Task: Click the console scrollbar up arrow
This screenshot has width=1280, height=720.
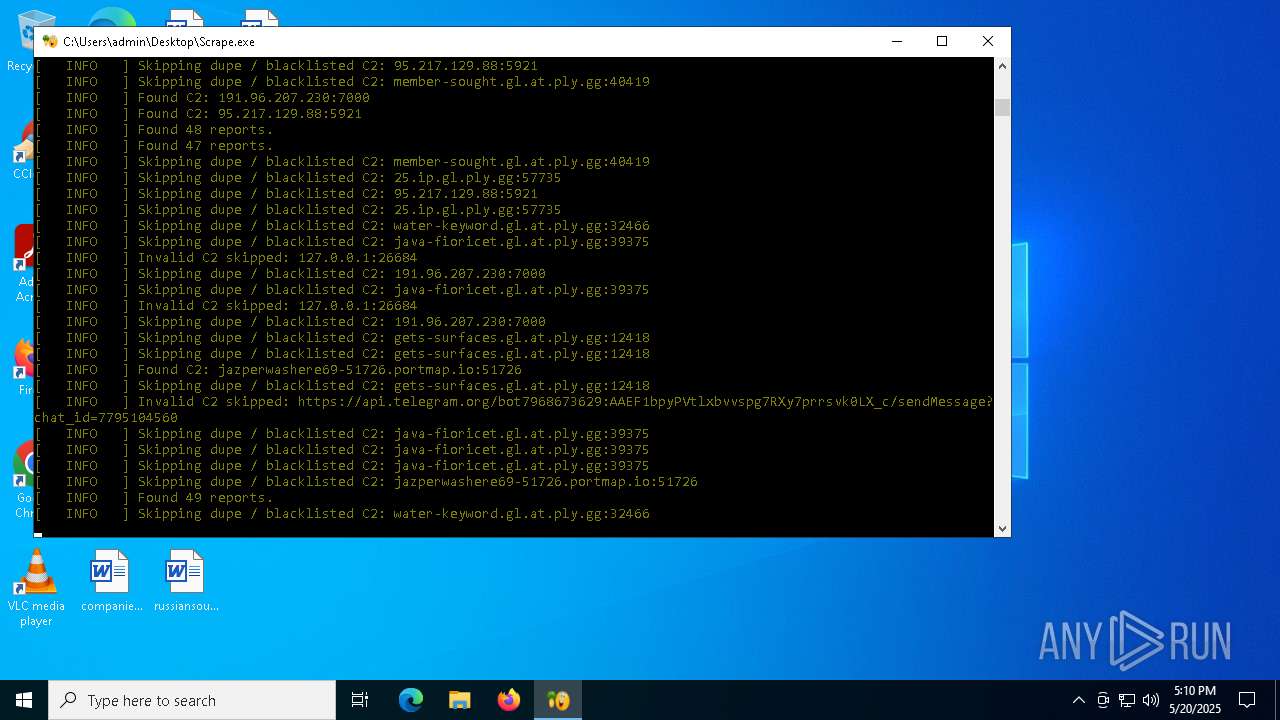Action: click(1002, 66)
